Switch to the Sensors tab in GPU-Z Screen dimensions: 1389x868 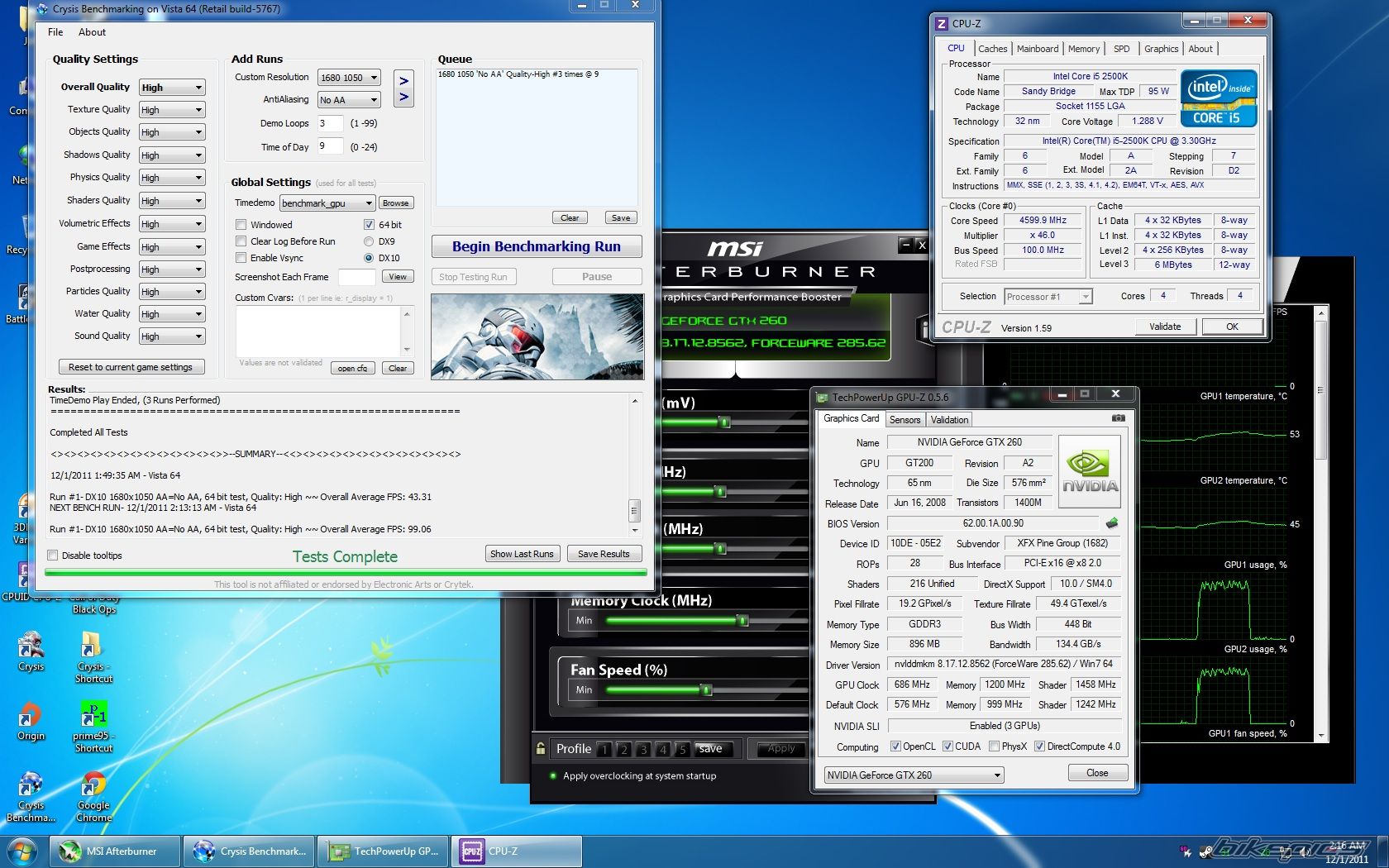point(905,420)
